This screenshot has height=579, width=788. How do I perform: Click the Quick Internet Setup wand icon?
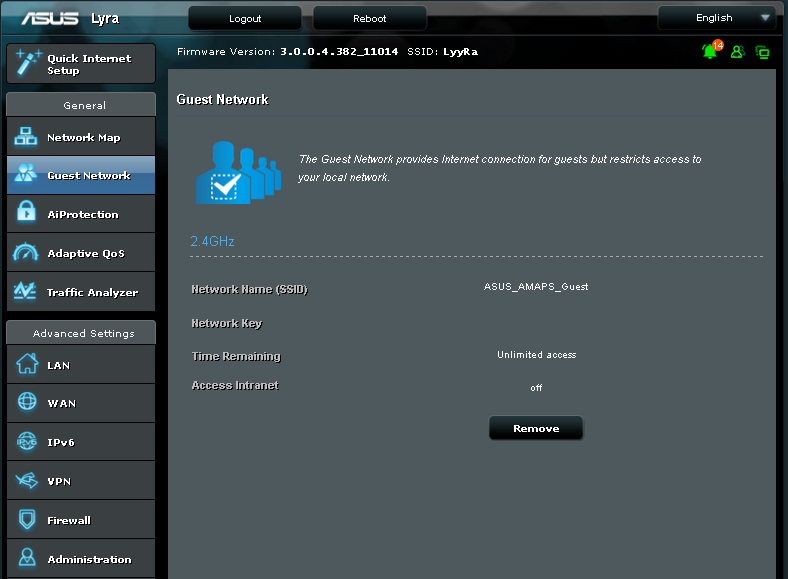[26, 64]
